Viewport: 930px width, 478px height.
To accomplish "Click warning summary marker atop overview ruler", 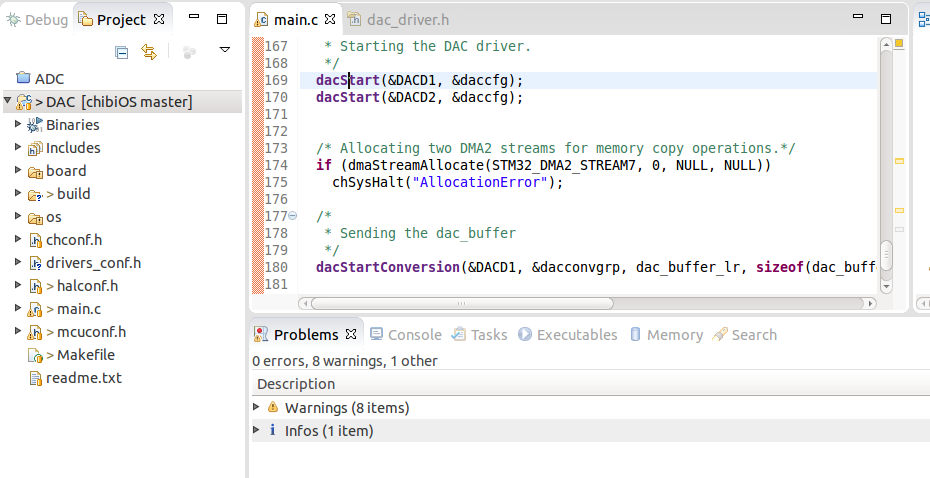I will (x=899, y=43).
